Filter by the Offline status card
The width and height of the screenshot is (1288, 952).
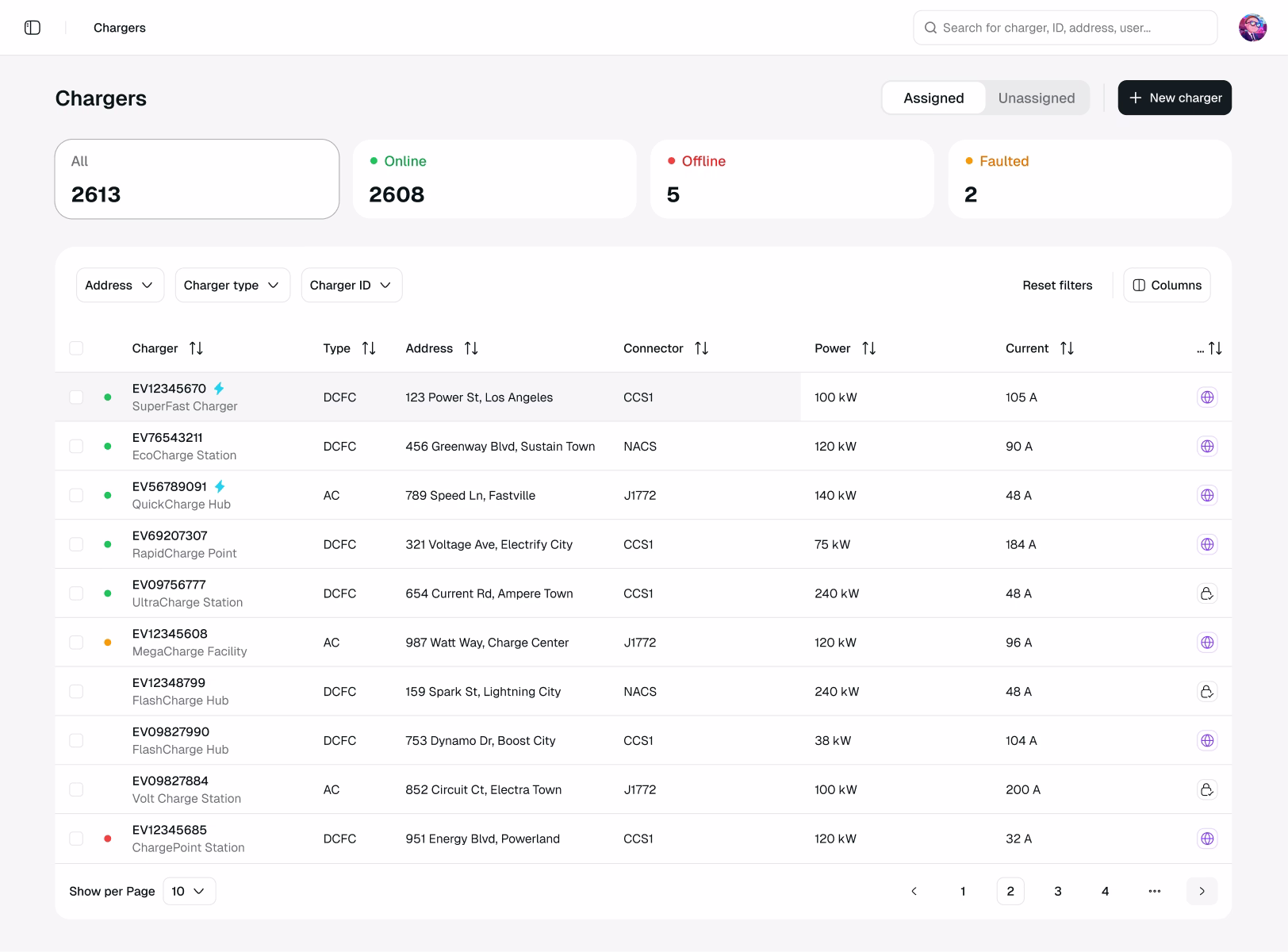coord(792,179)
